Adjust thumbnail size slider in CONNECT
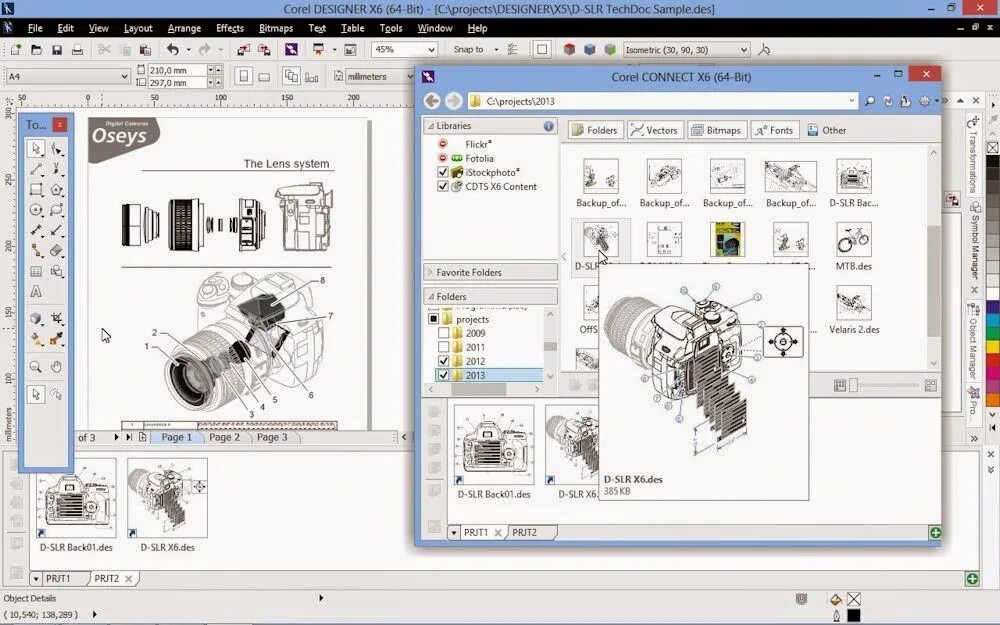The width and height of the screenshot is (1000, 625). (853, 385)
